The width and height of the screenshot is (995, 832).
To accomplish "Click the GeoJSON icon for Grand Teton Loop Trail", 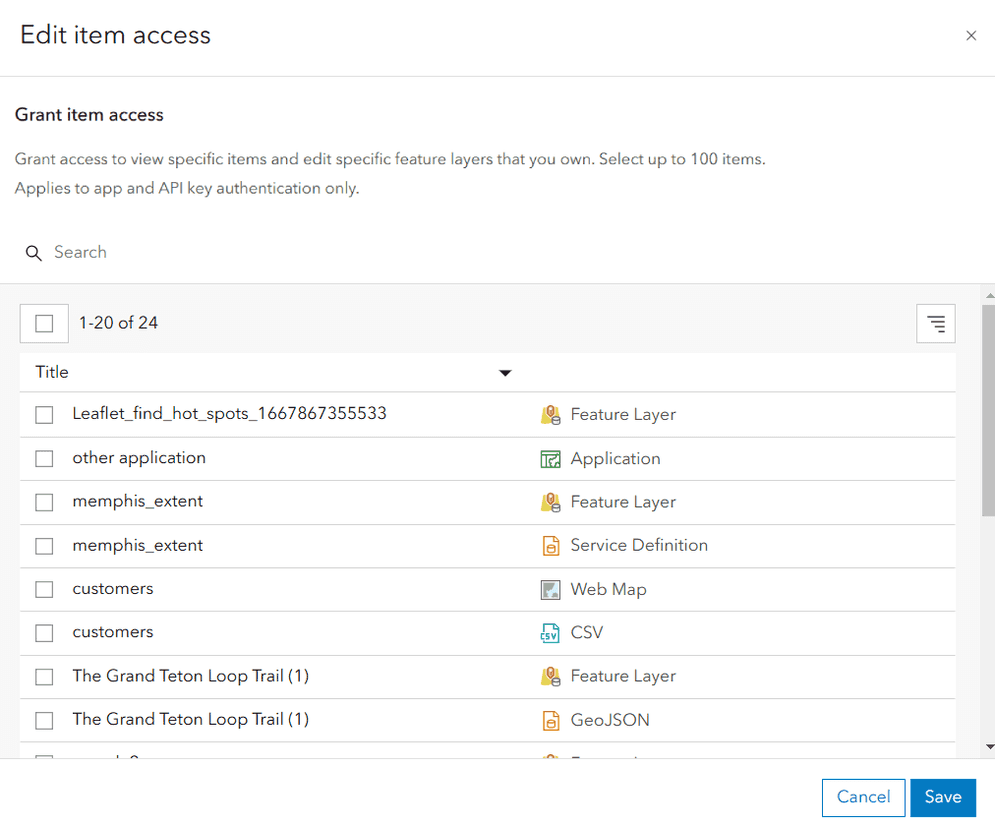I will pyautogui.click(x=550, y=720).
